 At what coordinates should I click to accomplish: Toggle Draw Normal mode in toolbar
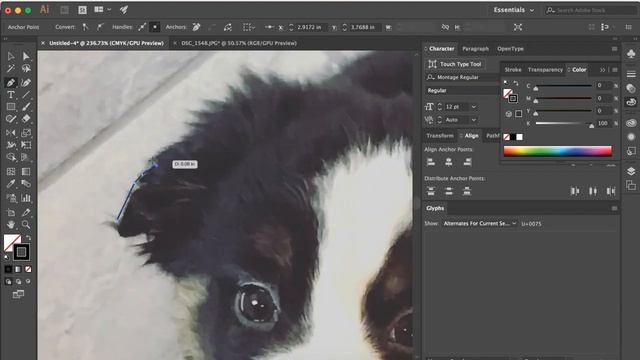(x=8, y=282)
